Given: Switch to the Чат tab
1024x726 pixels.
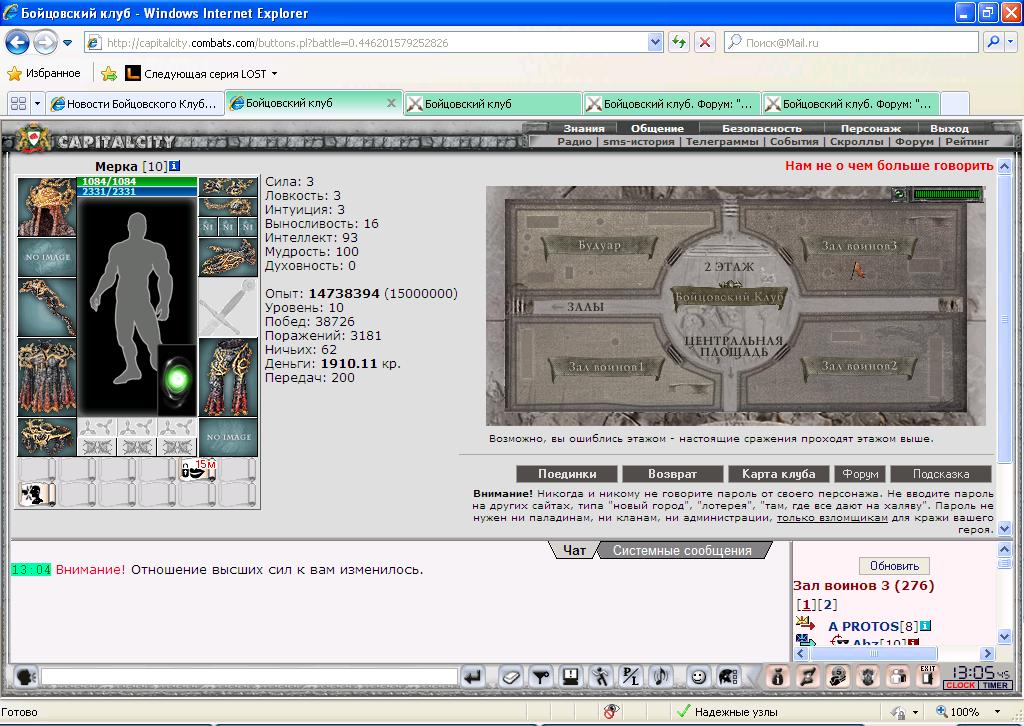Looking at the screenshot, I should [574, 550].
